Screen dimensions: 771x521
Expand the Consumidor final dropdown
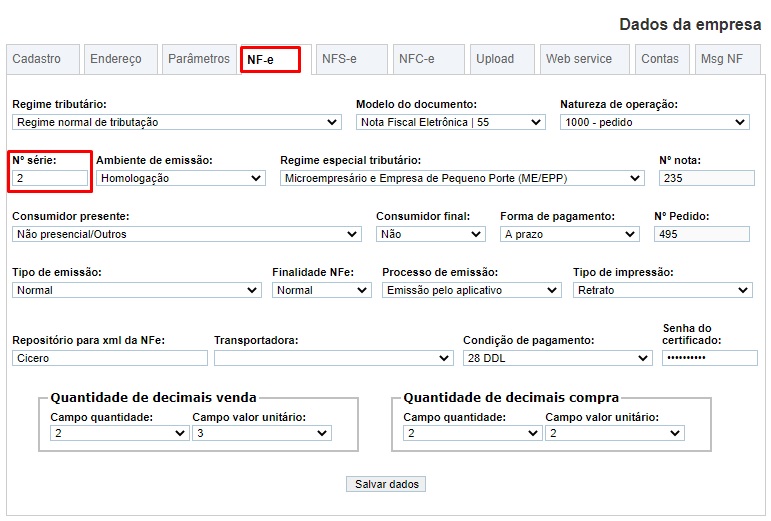tap(431, 234)
